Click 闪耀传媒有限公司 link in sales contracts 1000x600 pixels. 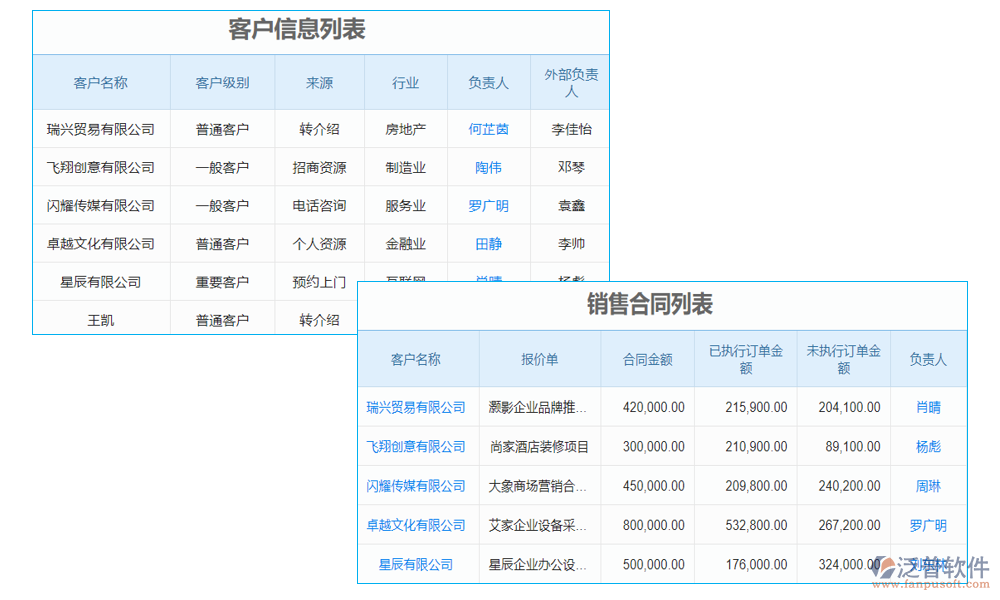(x=416, y=486)
